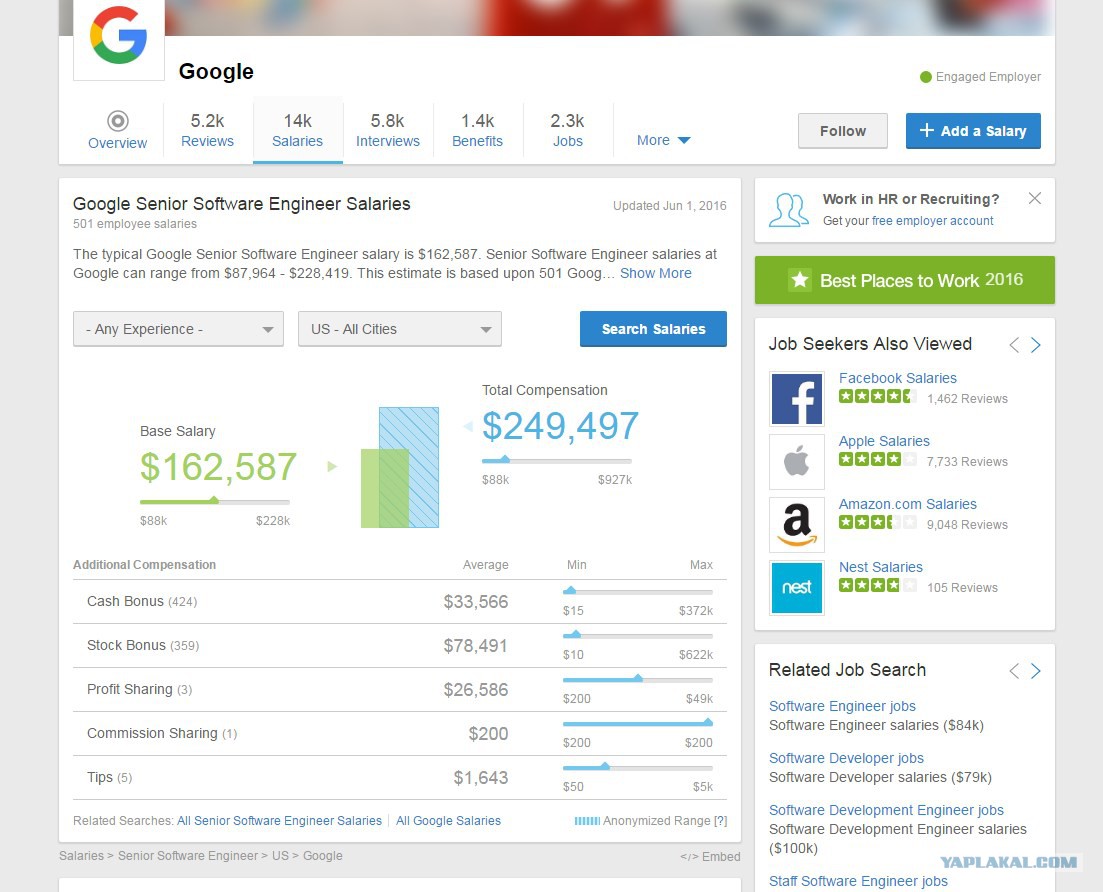Open the US - All Cities dropdown
Image resolution: width=1103 pixels, height=892 pixels.
tap(400, 329)
